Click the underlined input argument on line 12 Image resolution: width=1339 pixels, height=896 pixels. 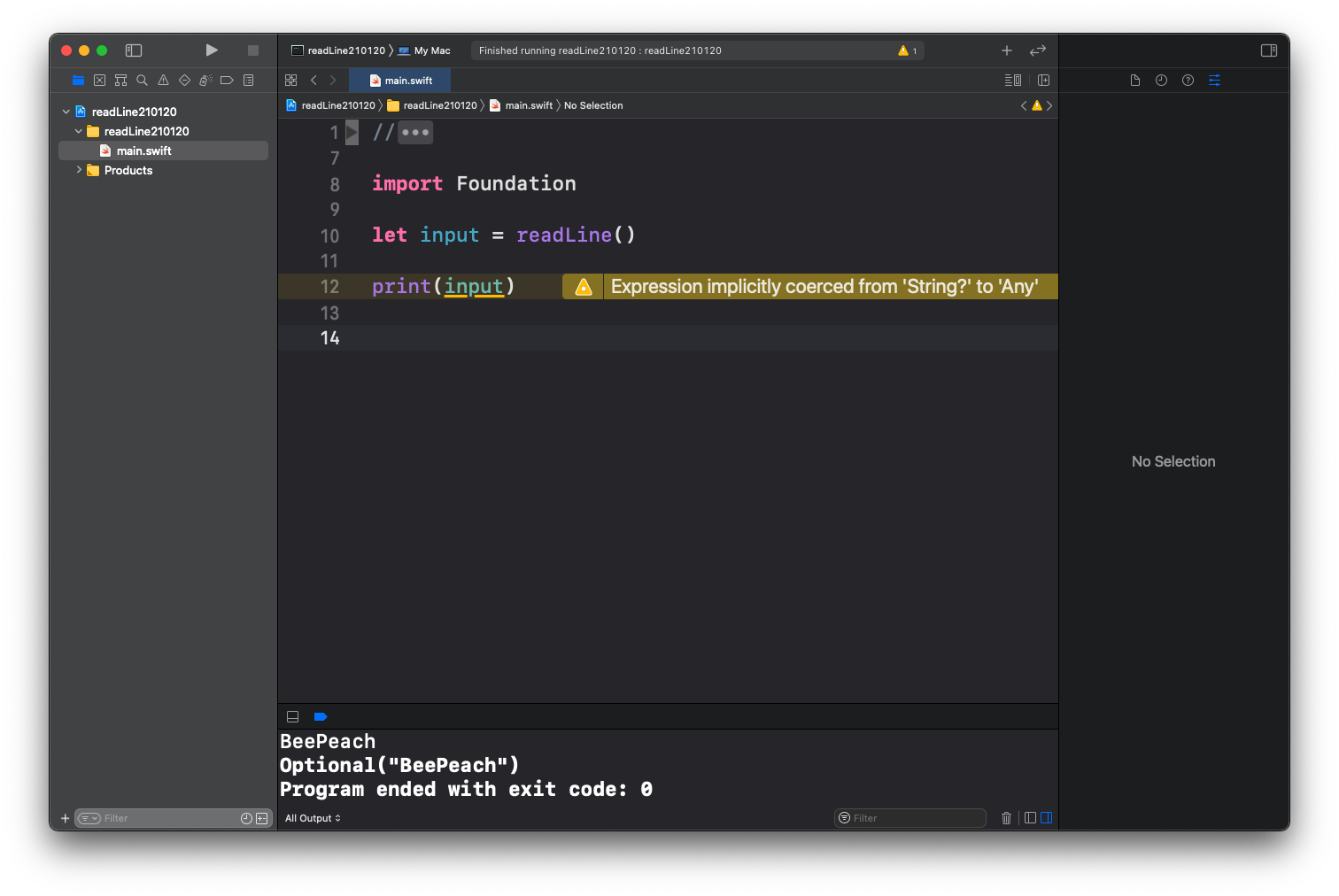[474, 287]
